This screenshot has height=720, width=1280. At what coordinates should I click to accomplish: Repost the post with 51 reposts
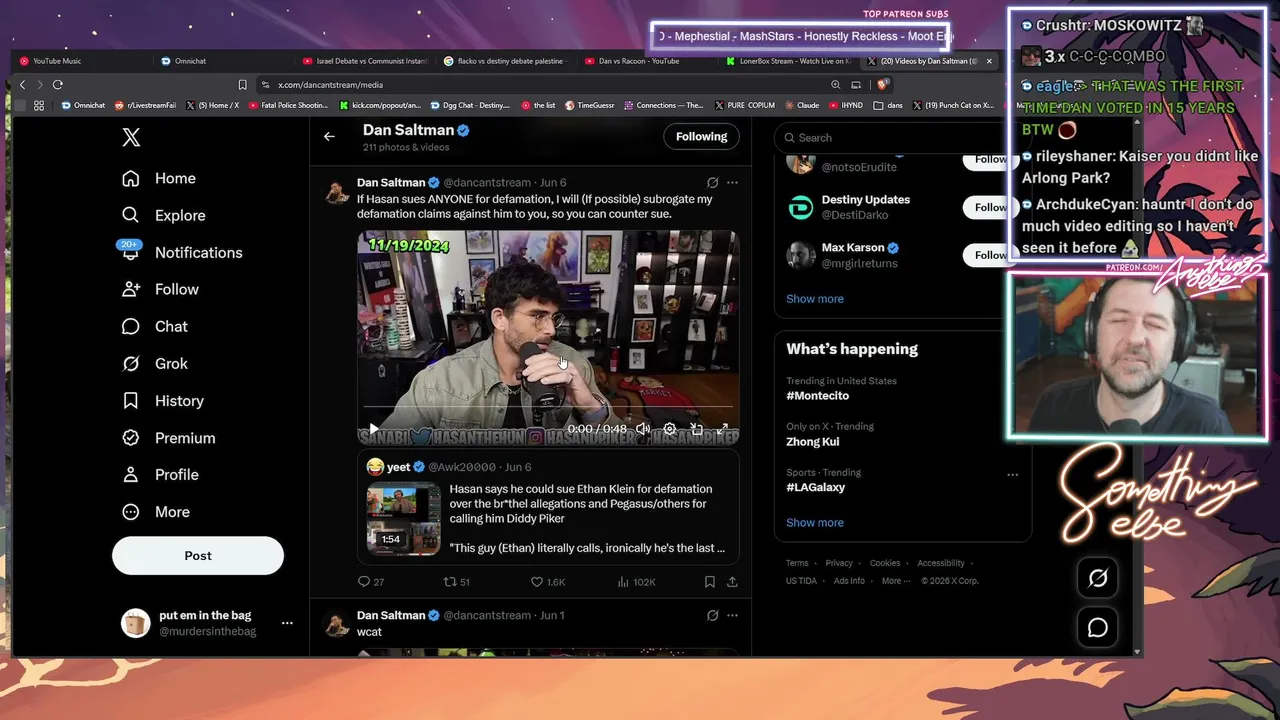(457, 581)
